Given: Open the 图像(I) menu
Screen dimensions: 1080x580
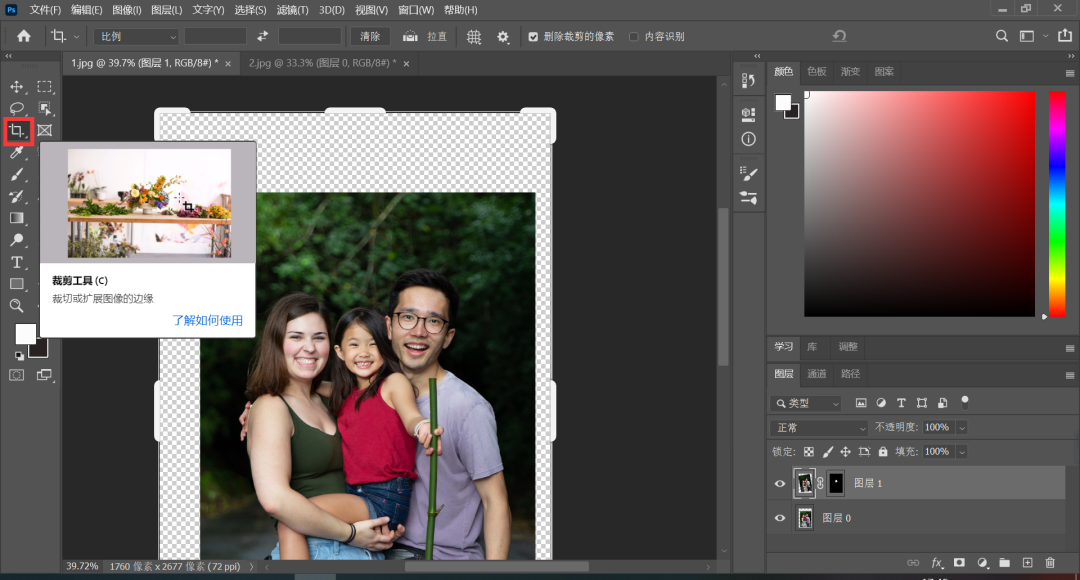Looking at the screenshot, I should (126, 10).
